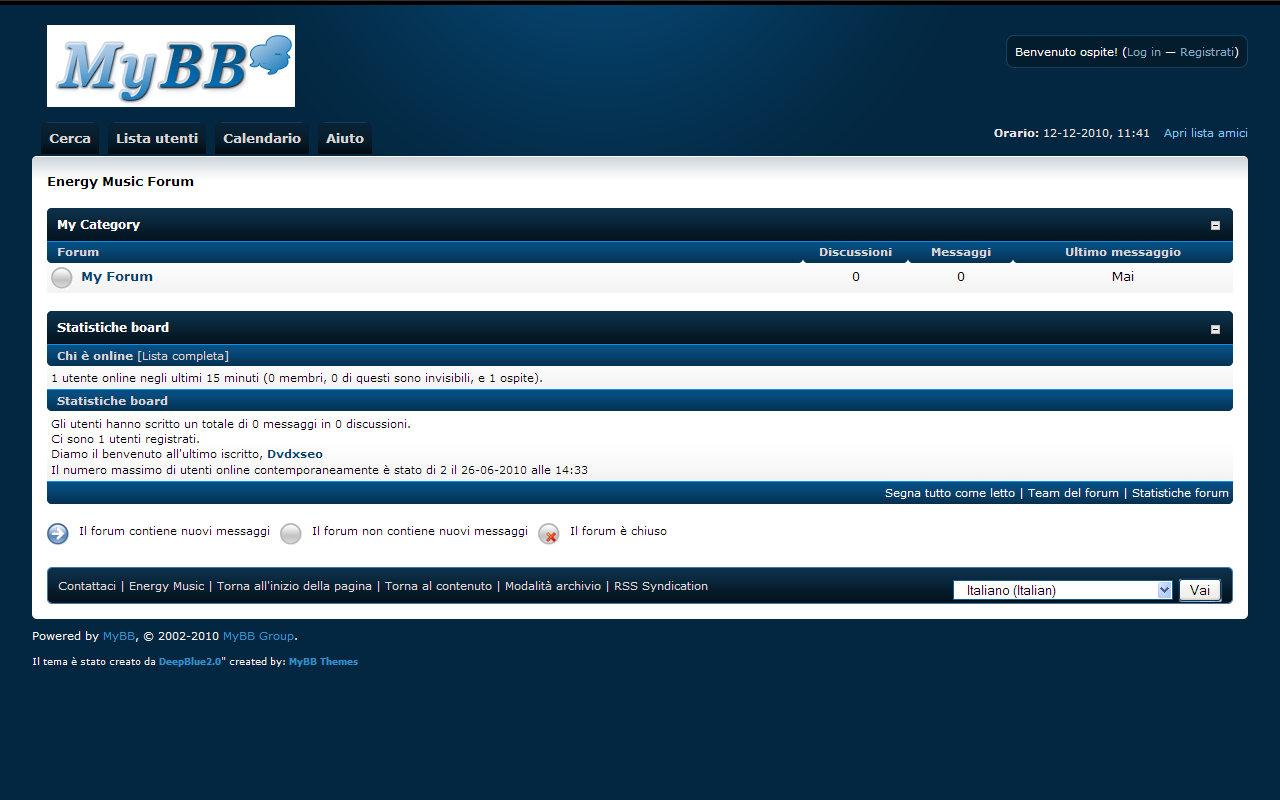The image size is (1280, 800).
Task: Click the Orario date and time text
Action: pyautogui.click(x=1072, y=133)
